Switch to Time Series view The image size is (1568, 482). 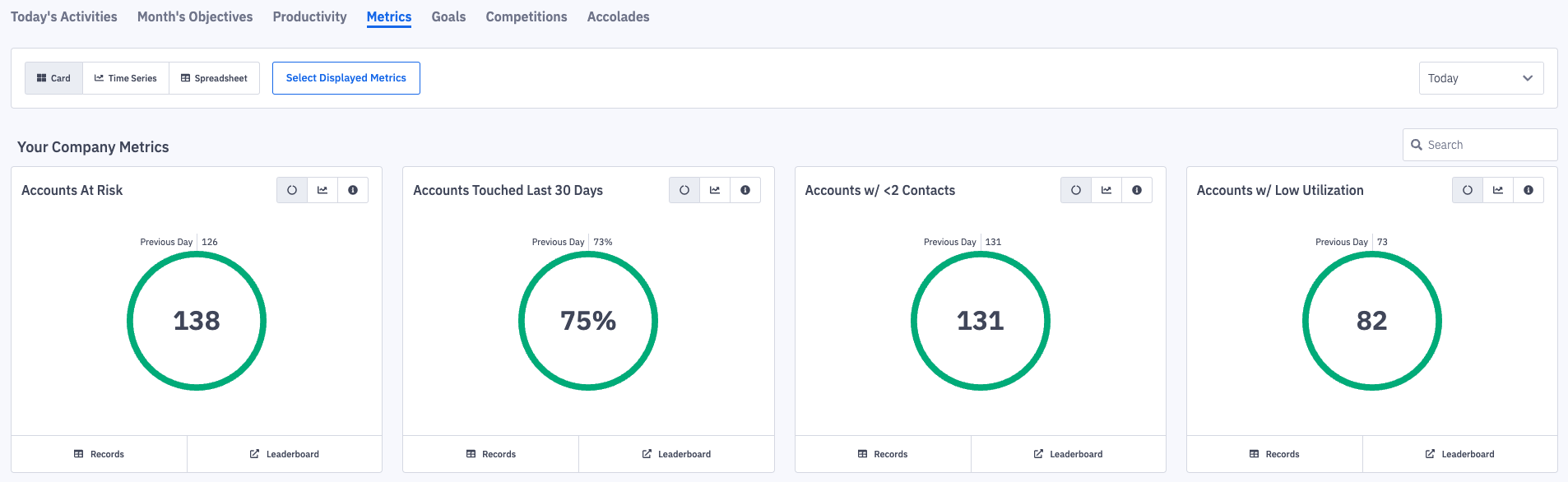pos(126,78)
